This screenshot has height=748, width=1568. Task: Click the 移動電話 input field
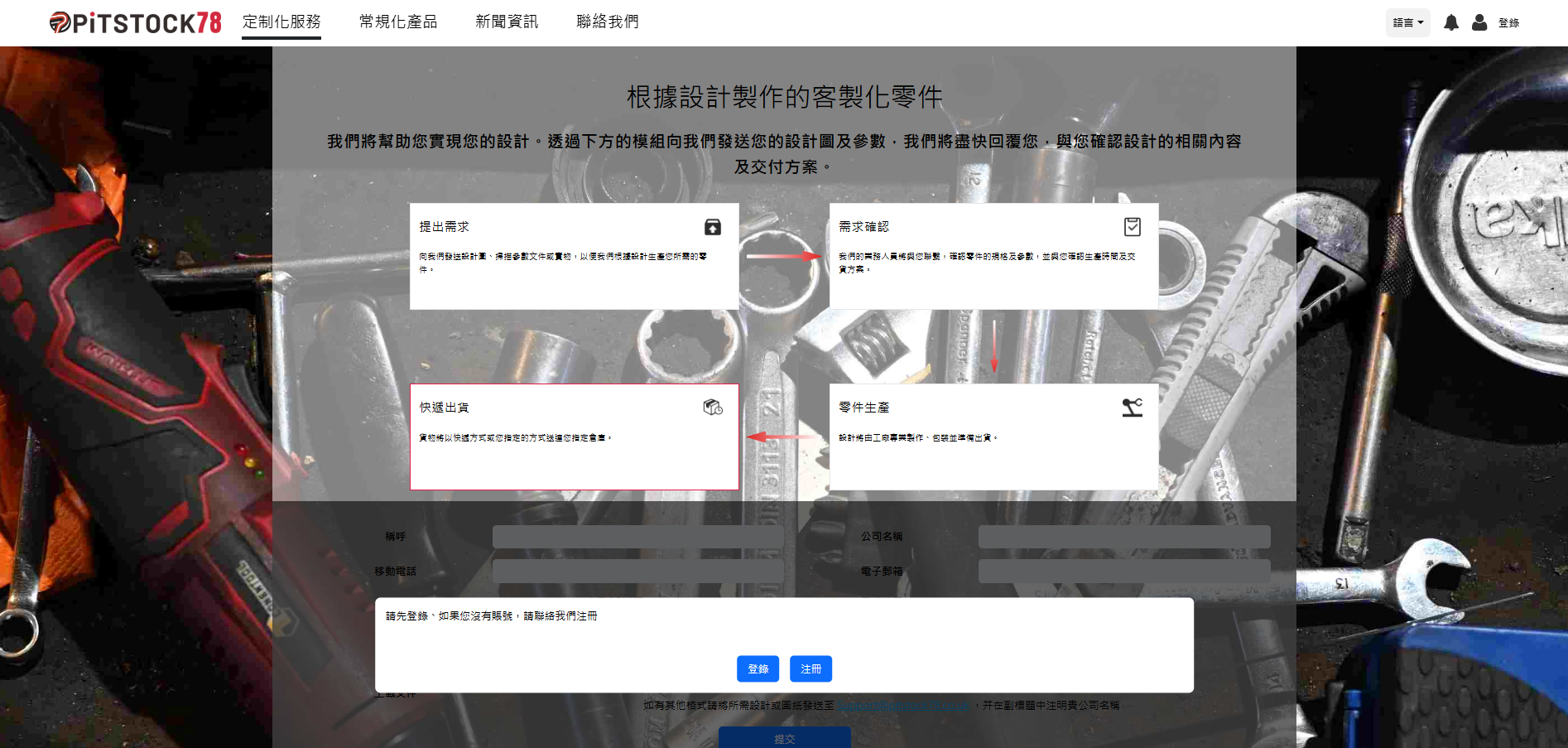(x=637, y=571)
